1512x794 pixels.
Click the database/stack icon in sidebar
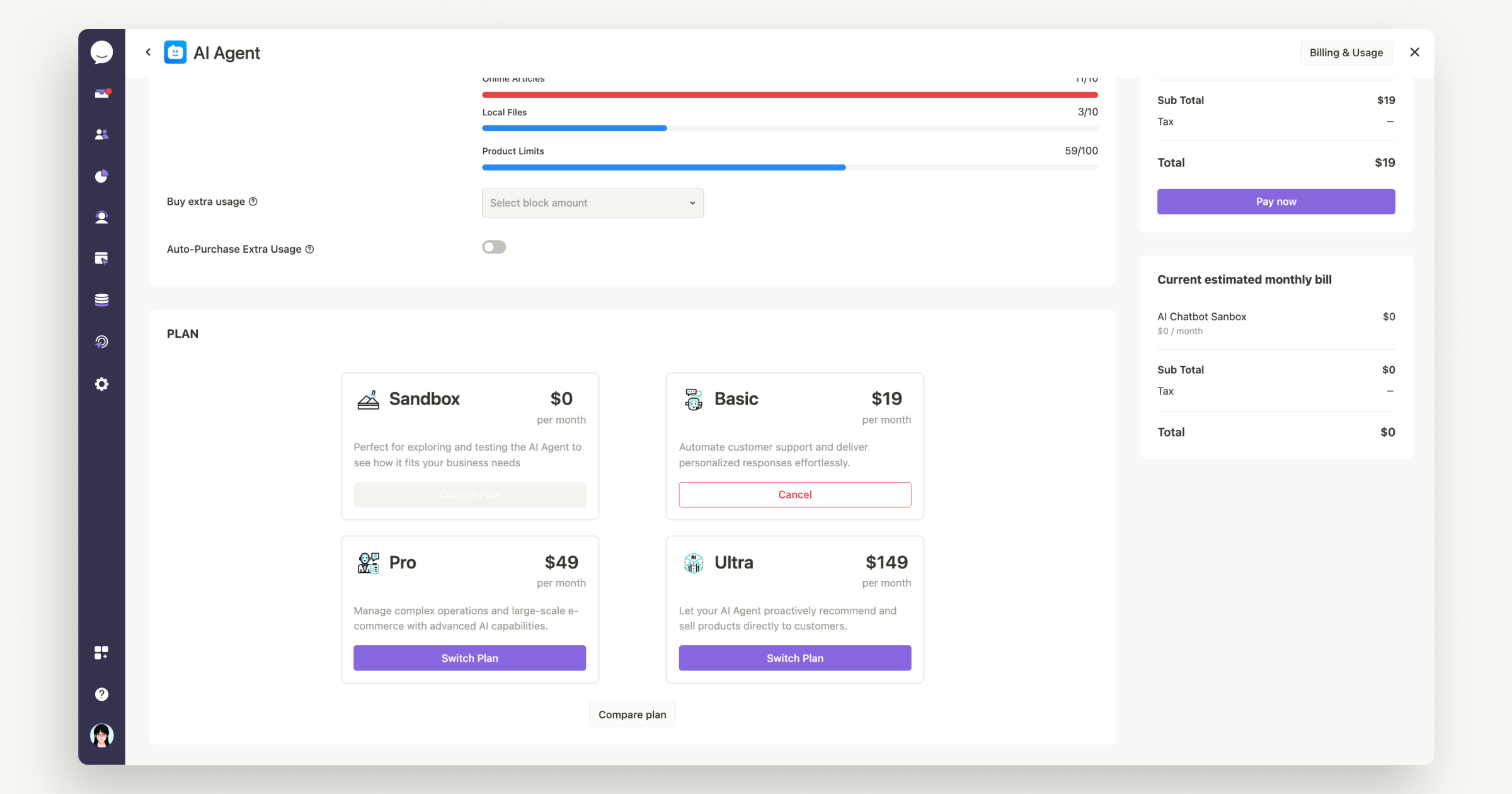coord(100,300)
